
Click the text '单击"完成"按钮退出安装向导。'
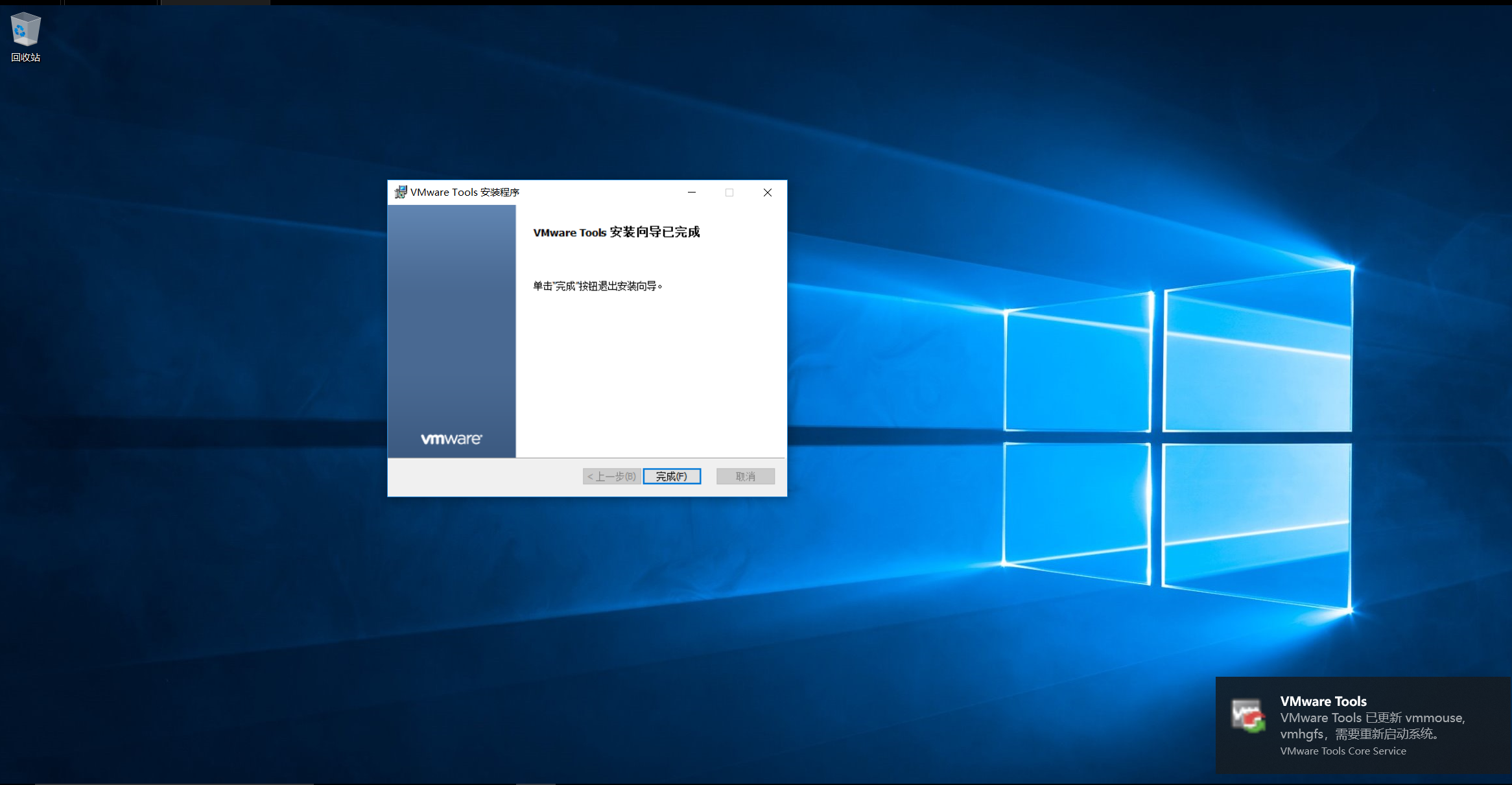[598, 286]
